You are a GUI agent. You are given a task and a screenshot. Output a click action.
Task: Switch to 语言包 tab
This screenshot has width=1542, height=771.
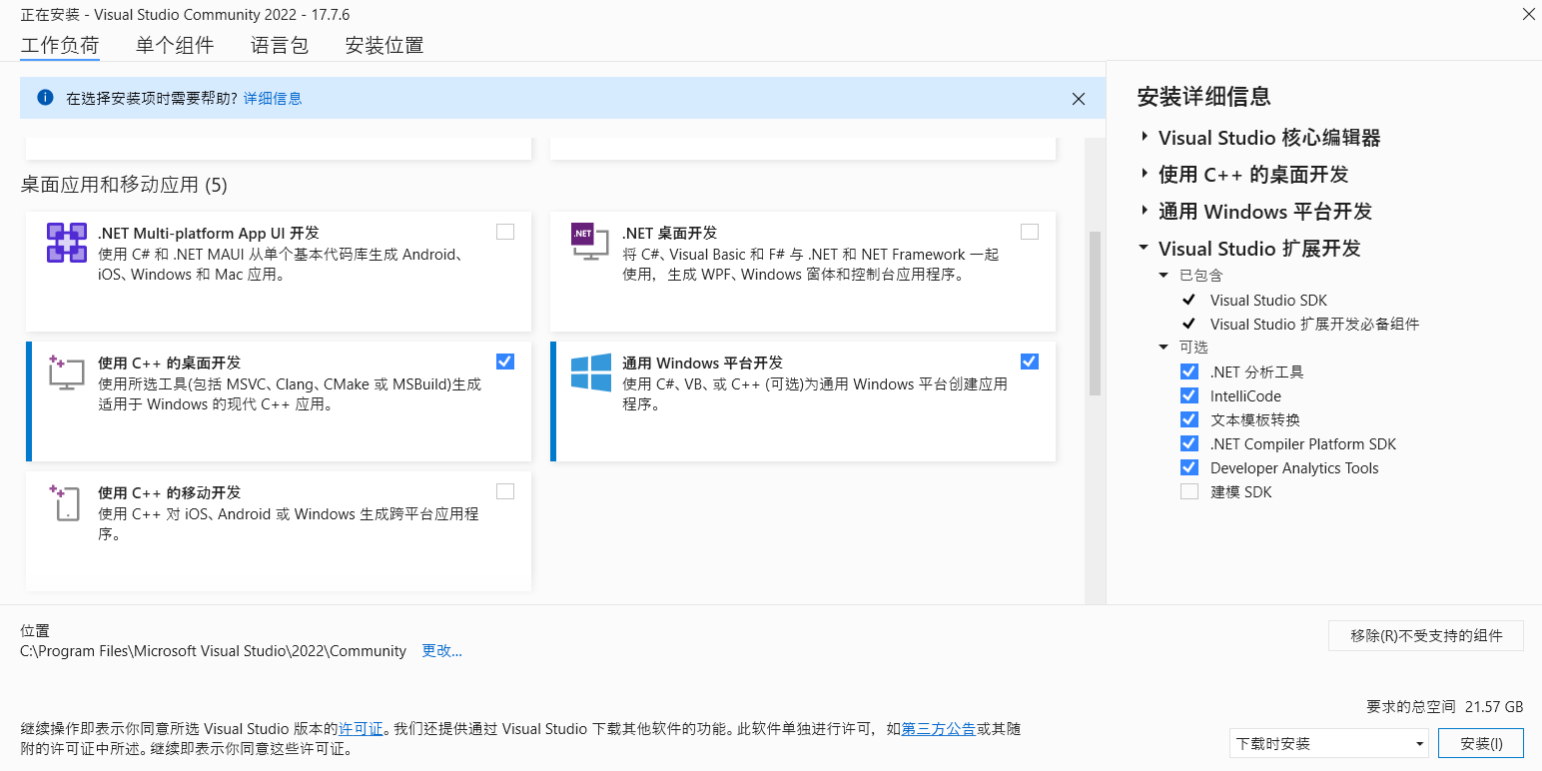pos(280,45)
